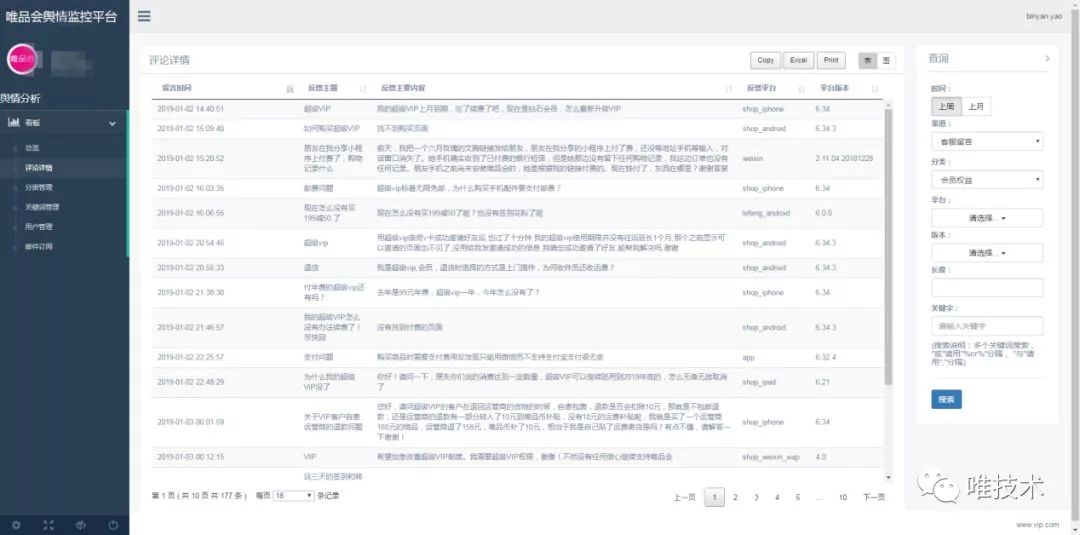Click the Print button

coord(831,61)
